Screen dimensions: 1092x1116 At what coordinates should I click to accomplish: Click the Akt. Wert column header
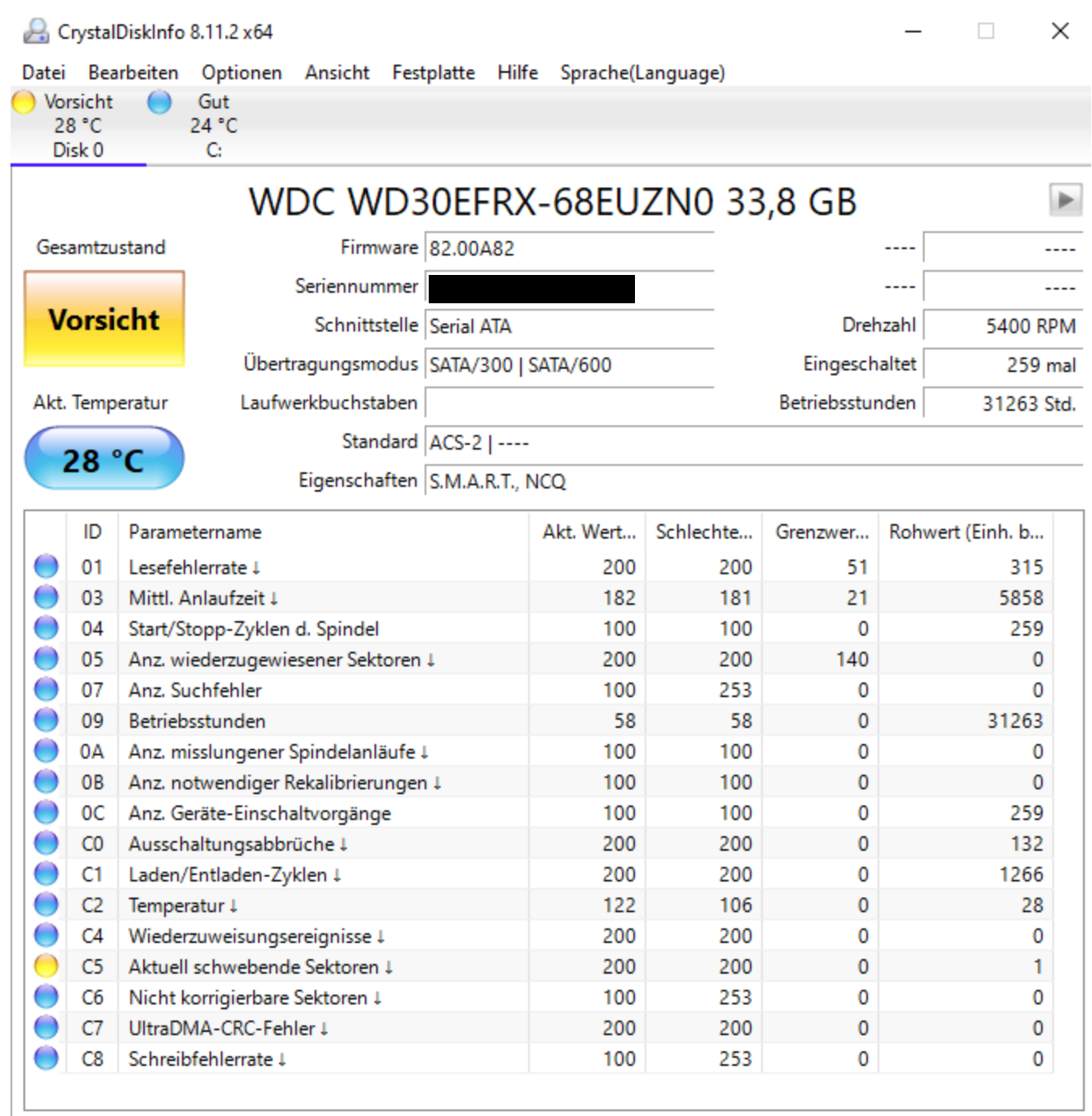coord(587,532)
